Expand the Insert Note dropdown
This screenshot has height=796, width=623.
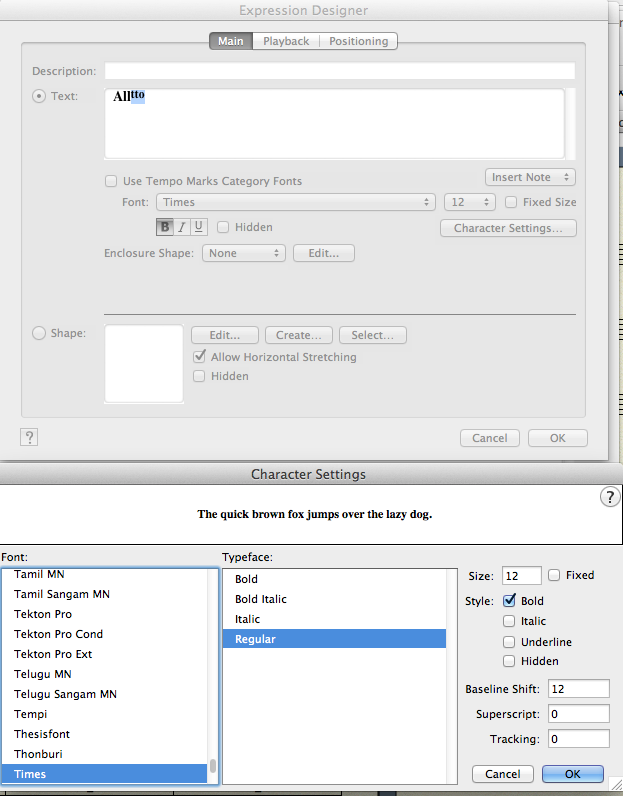tap(530, 177)
